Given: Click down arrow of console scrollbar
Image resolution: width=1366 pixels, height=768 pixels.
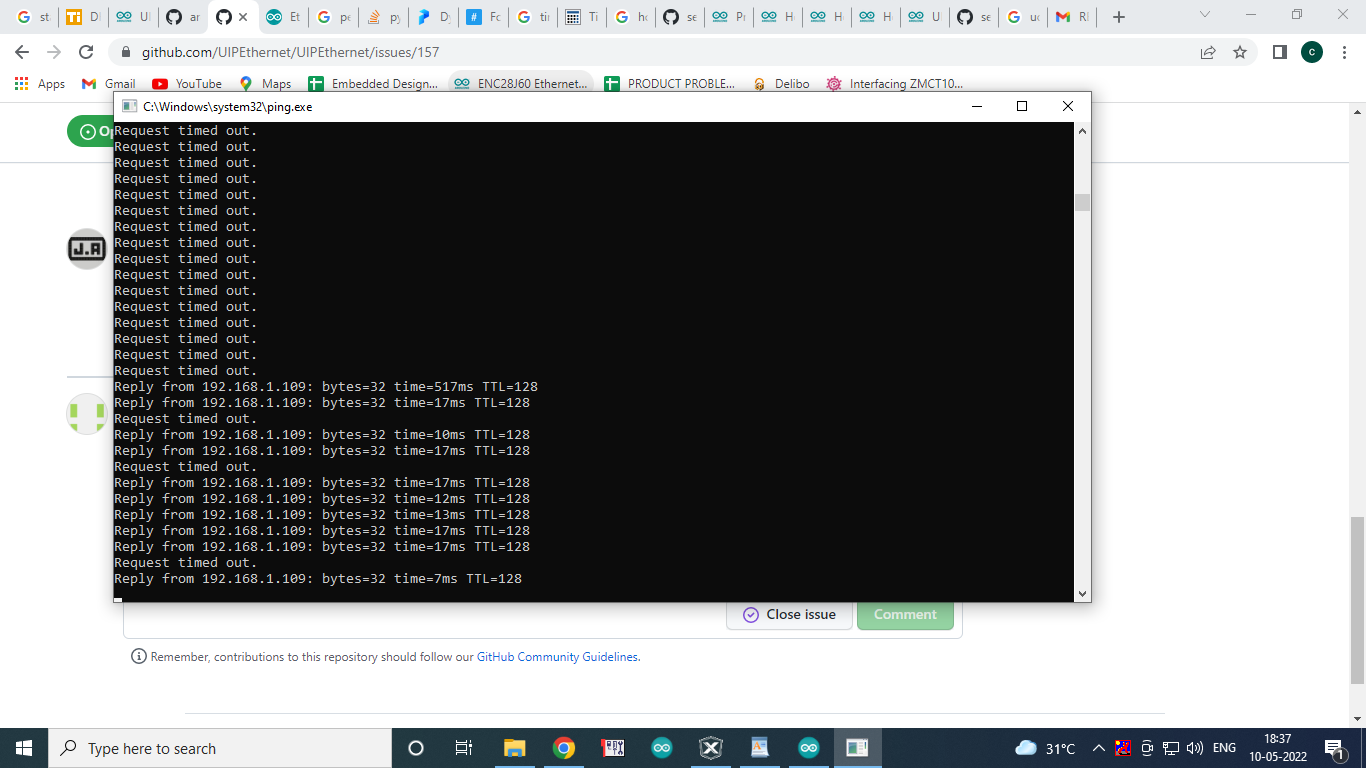Looking at the screenshot, I should [x=1082, y=593].
